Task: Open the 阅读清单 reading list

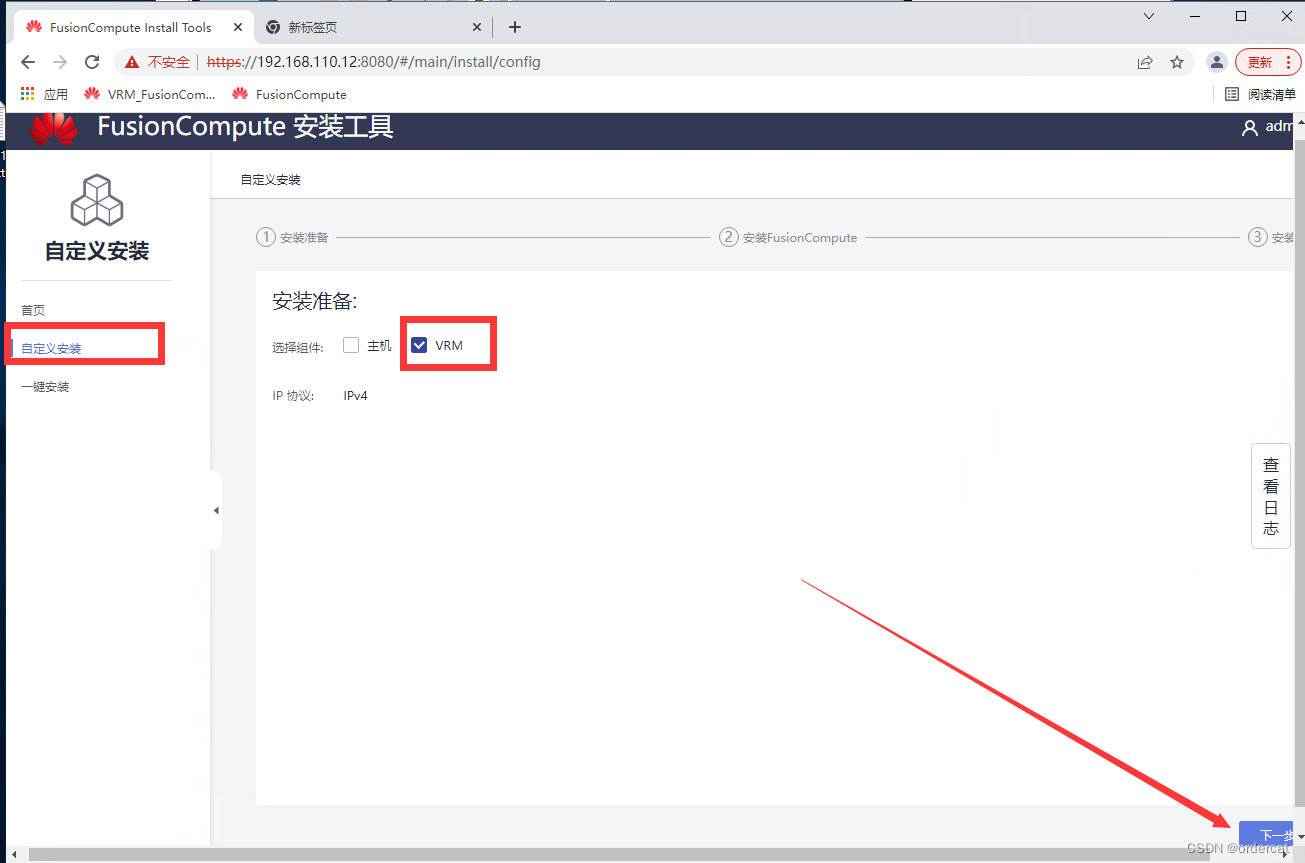Action: point(1260,94)
